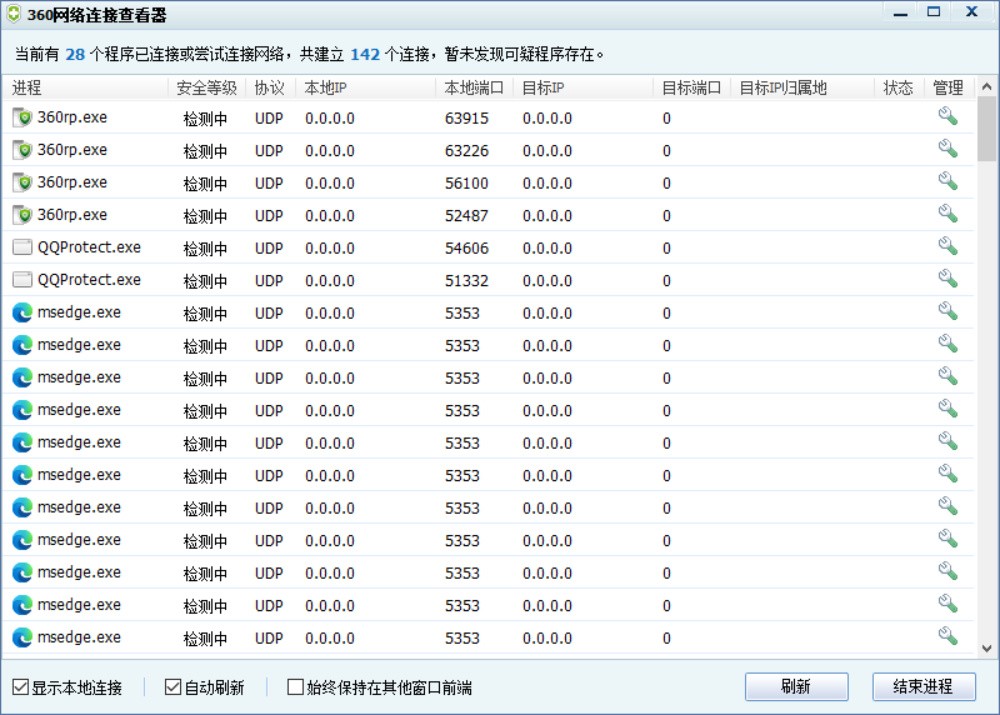Click local port value 54606
This screenshot has height=715, width=1000.
(x=467, y=249)
